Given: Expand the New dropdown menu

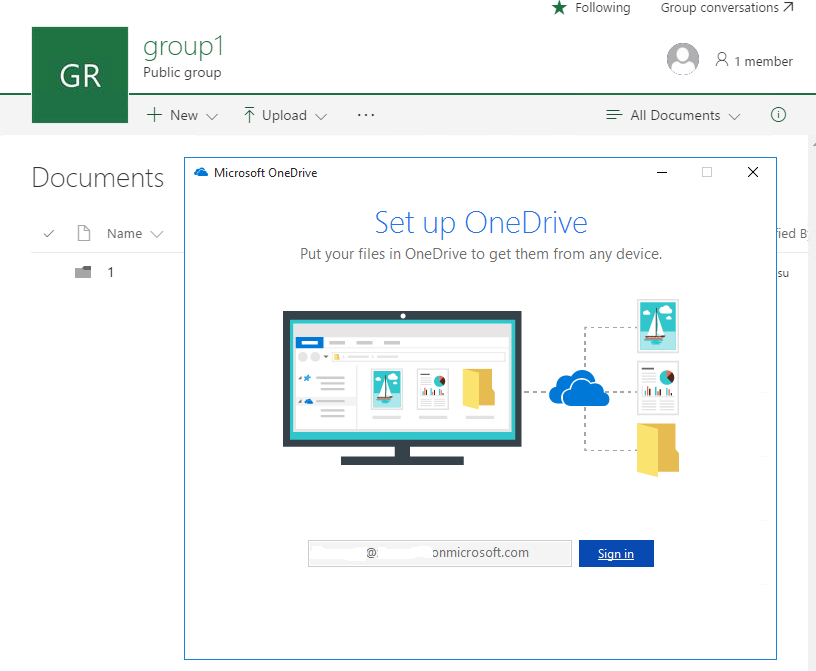Looking at the screenshot, I should tap(182, 115).
